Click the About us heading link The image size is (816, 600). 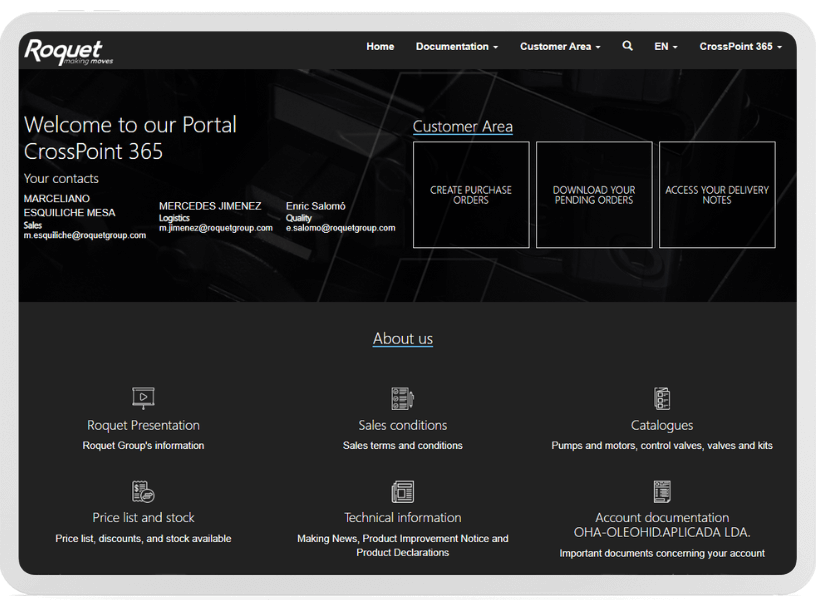pos(402,339)
